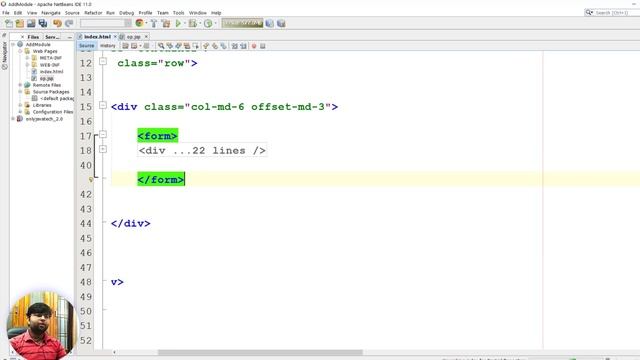
Task: Click the Build Project hammer icon
Action: pyautogui.click(x=154, y=24)
